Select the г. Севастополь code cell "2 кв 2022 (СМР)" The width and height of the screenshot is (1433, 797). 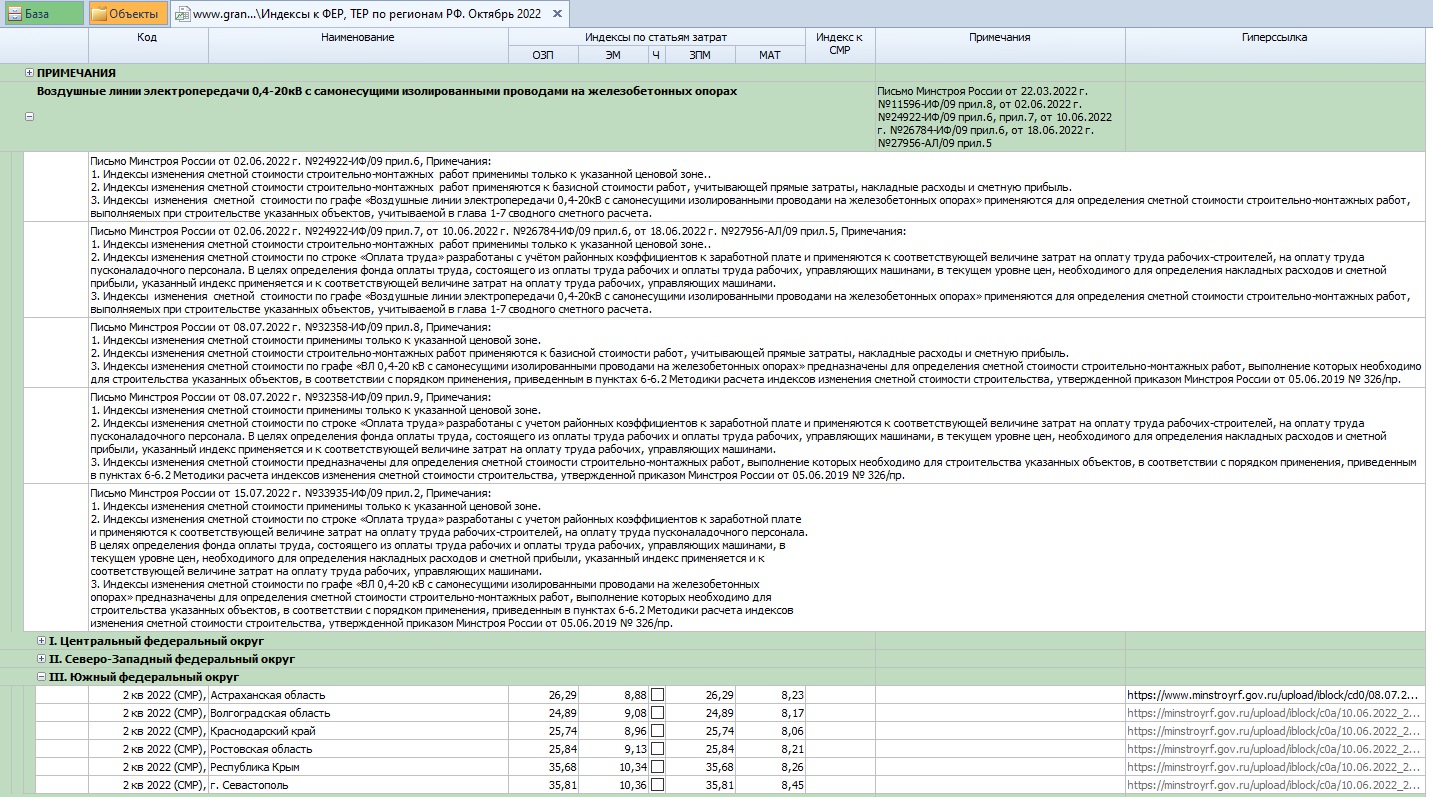tap(148, 785)
